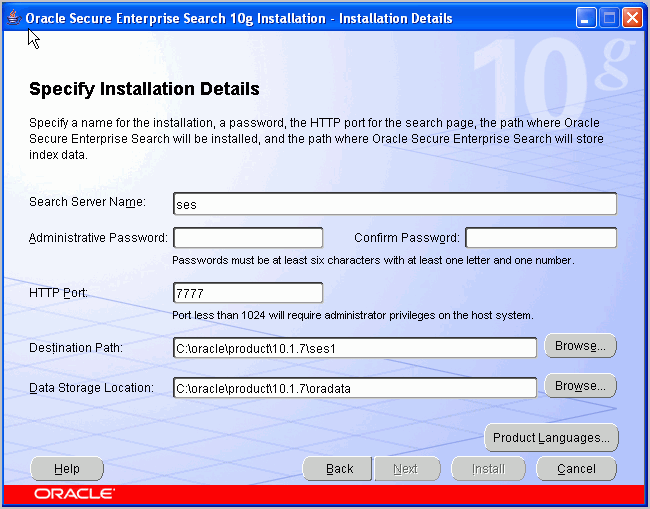650x509 pixels.
Task: Click the 'Search Server Name:' label
Action: (87, 202)
